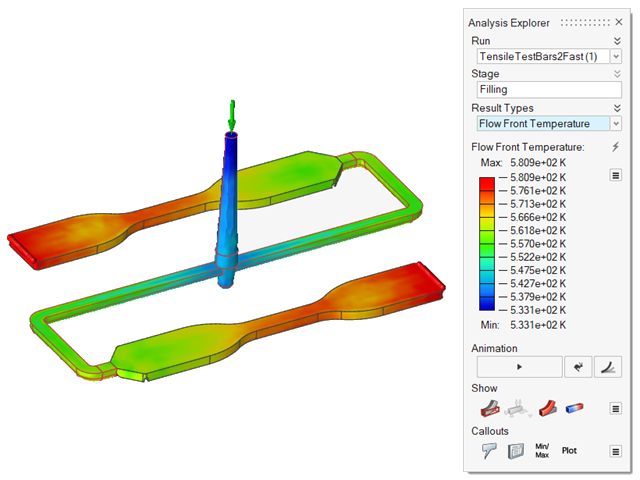
Task: Show Min/Max callouts
Action: pyautogui.click(x=543, y=451)
